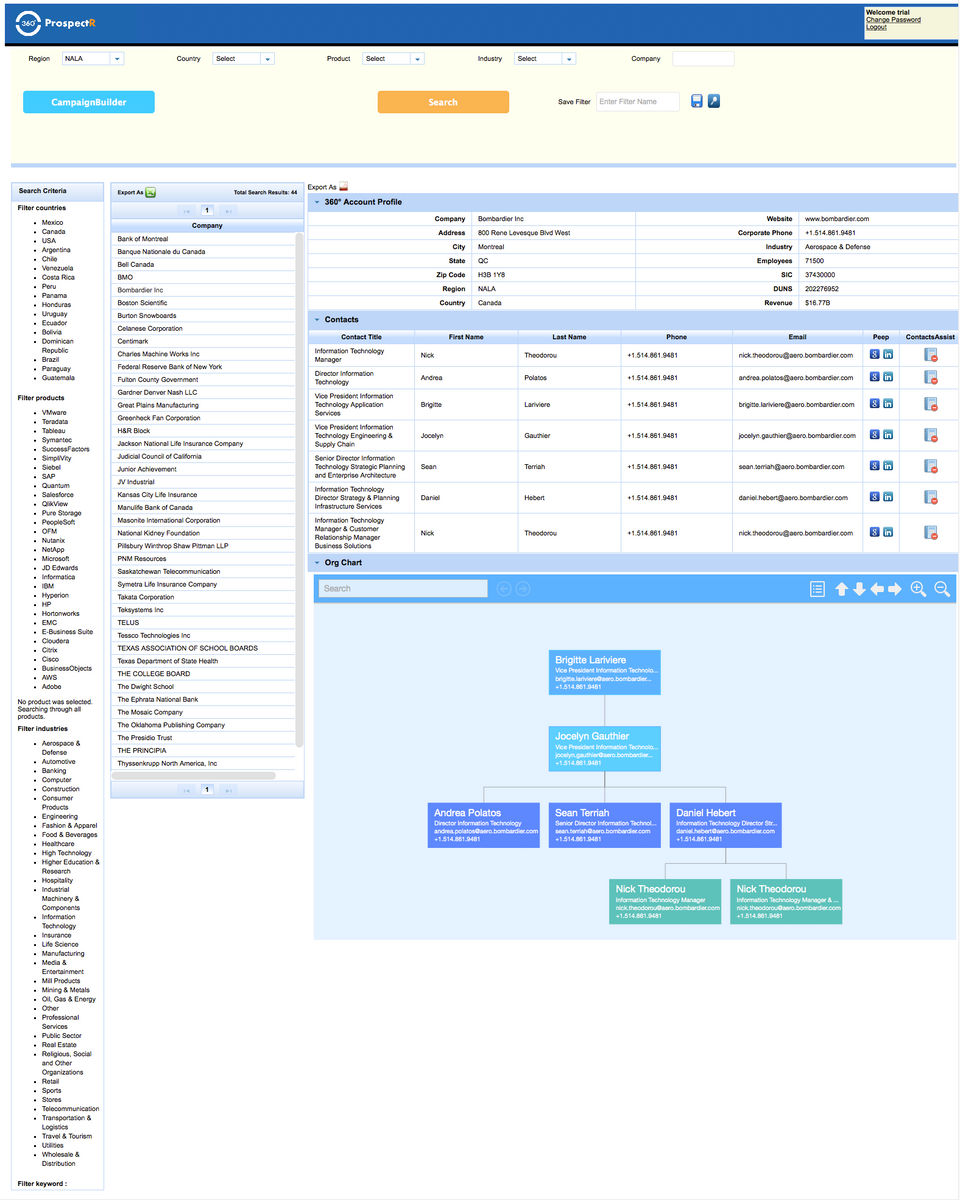This screenshot has width=960, height=1200.
Task: Open saved filters with the key icon
Action: [714, 101]
